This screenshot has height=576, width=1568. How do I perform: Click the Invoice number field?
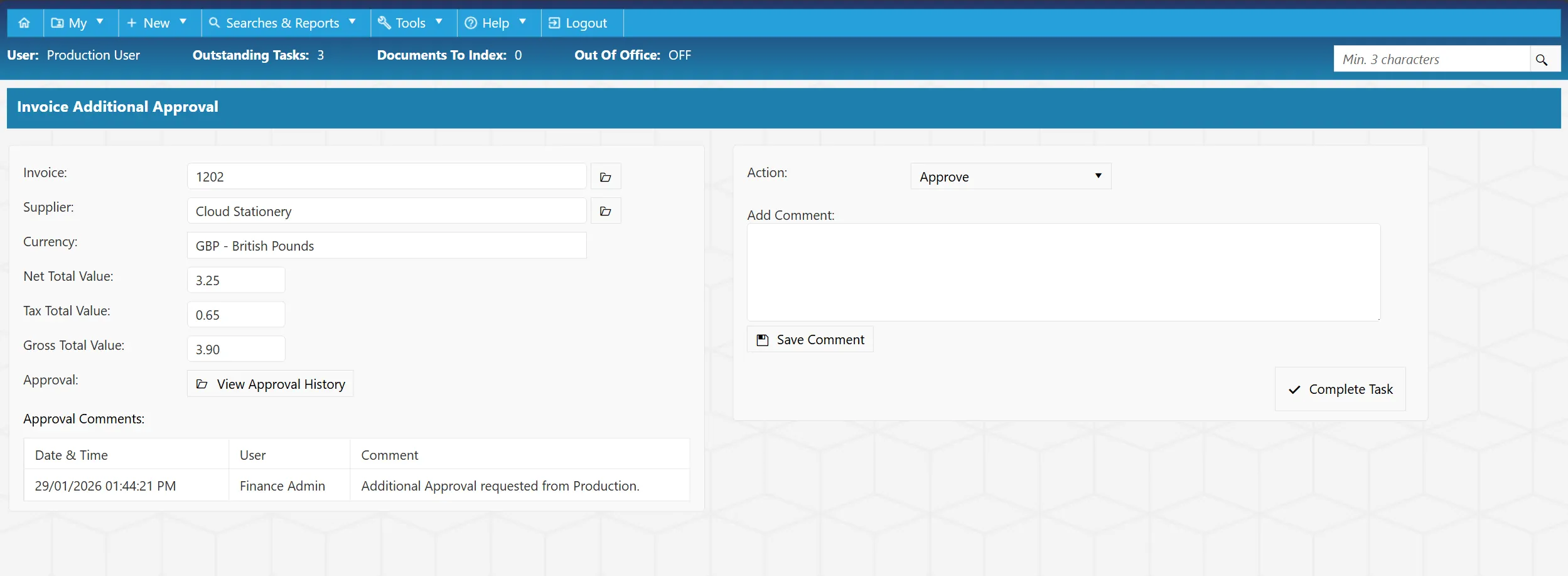pos(387,177)
